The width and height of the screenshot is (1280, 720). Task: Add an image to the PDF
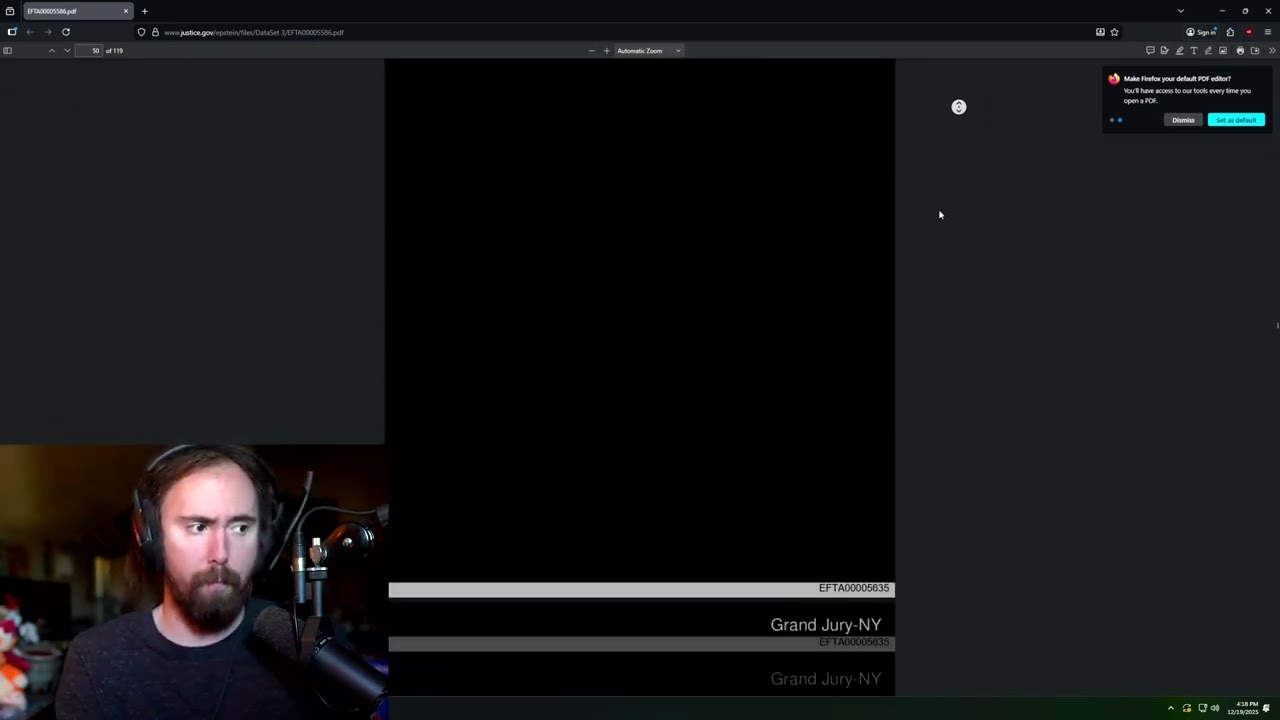tap(1222, 50)
